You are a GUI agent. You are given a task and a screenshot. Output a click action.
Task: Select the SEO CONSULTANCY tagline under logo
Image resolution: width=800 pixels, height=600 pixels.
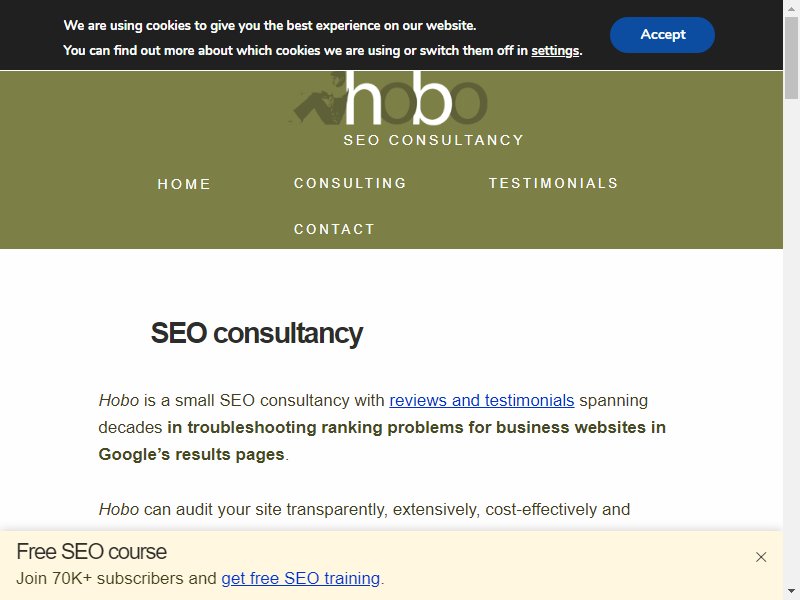pyautogui.click(x=434, y=140)
